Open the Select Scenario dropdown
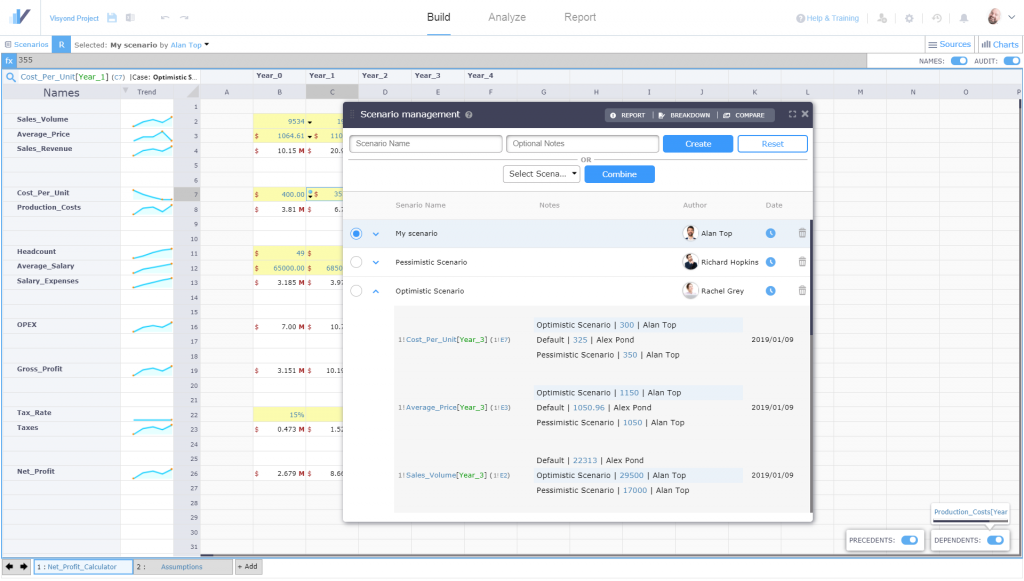Screen dimensions: 1024x581 (x=541, y=174)
